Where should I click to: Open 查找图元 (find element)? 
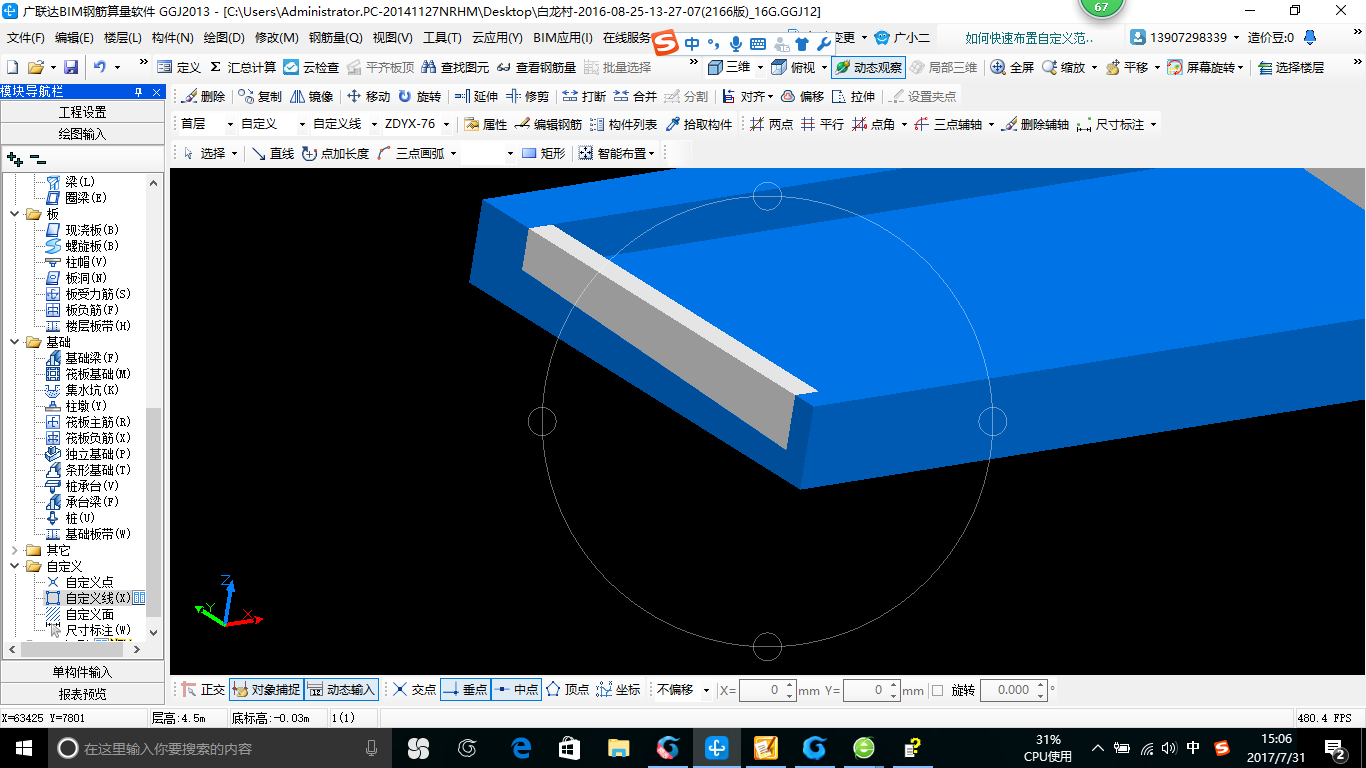[455, 67]
